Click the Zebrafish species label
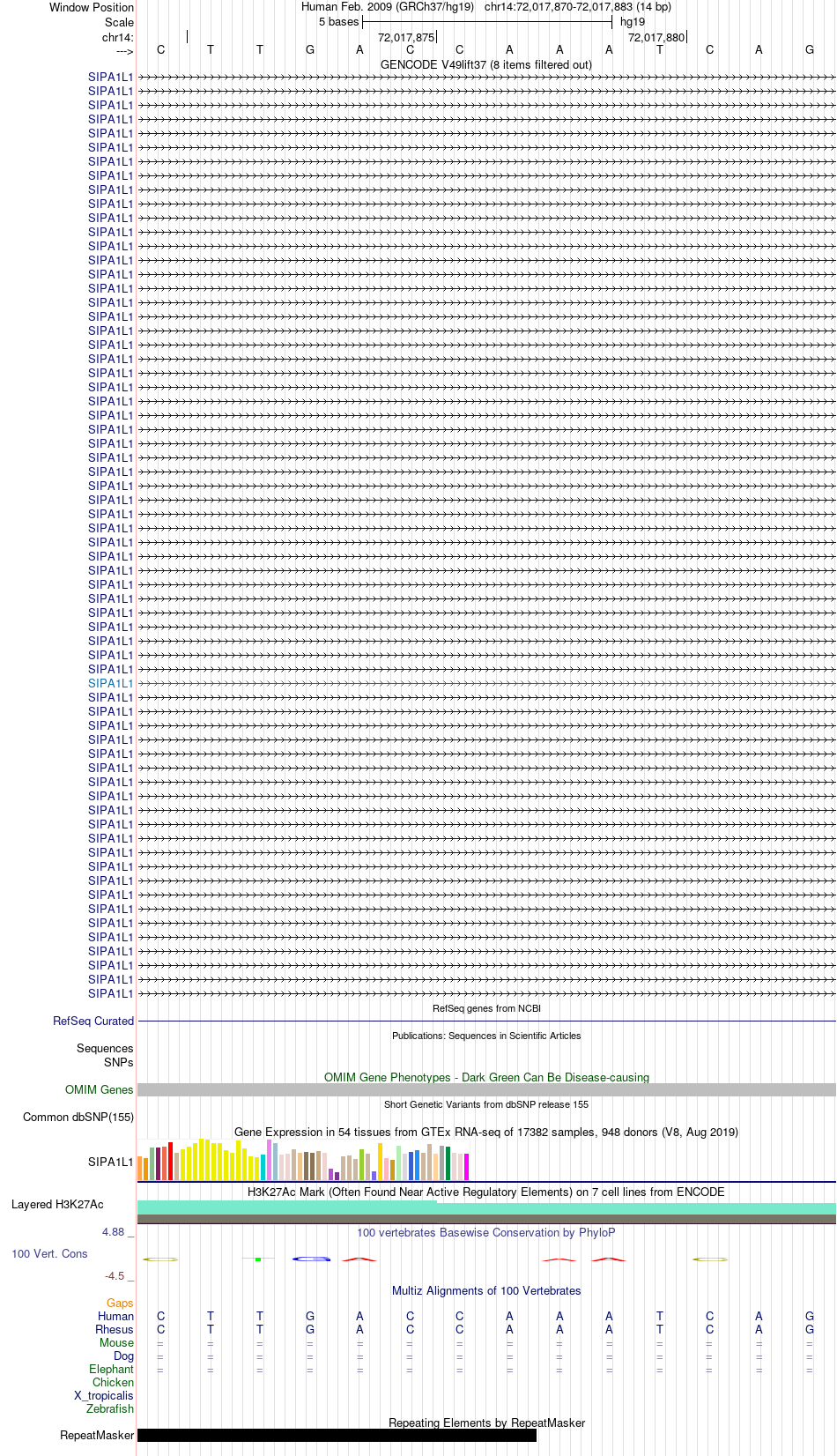The height and width of the screenshot is (1456, 837). coord(110,1408)
